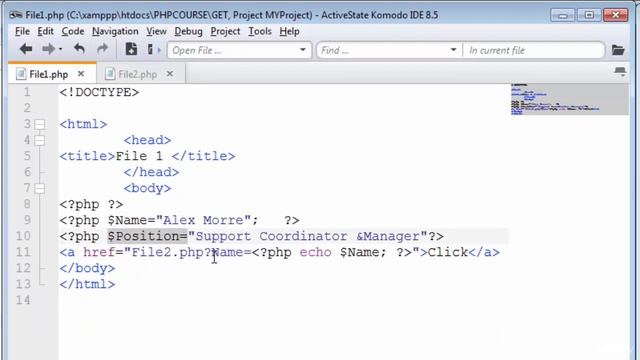Open the Find history dropdown arrow

point(453,50)
